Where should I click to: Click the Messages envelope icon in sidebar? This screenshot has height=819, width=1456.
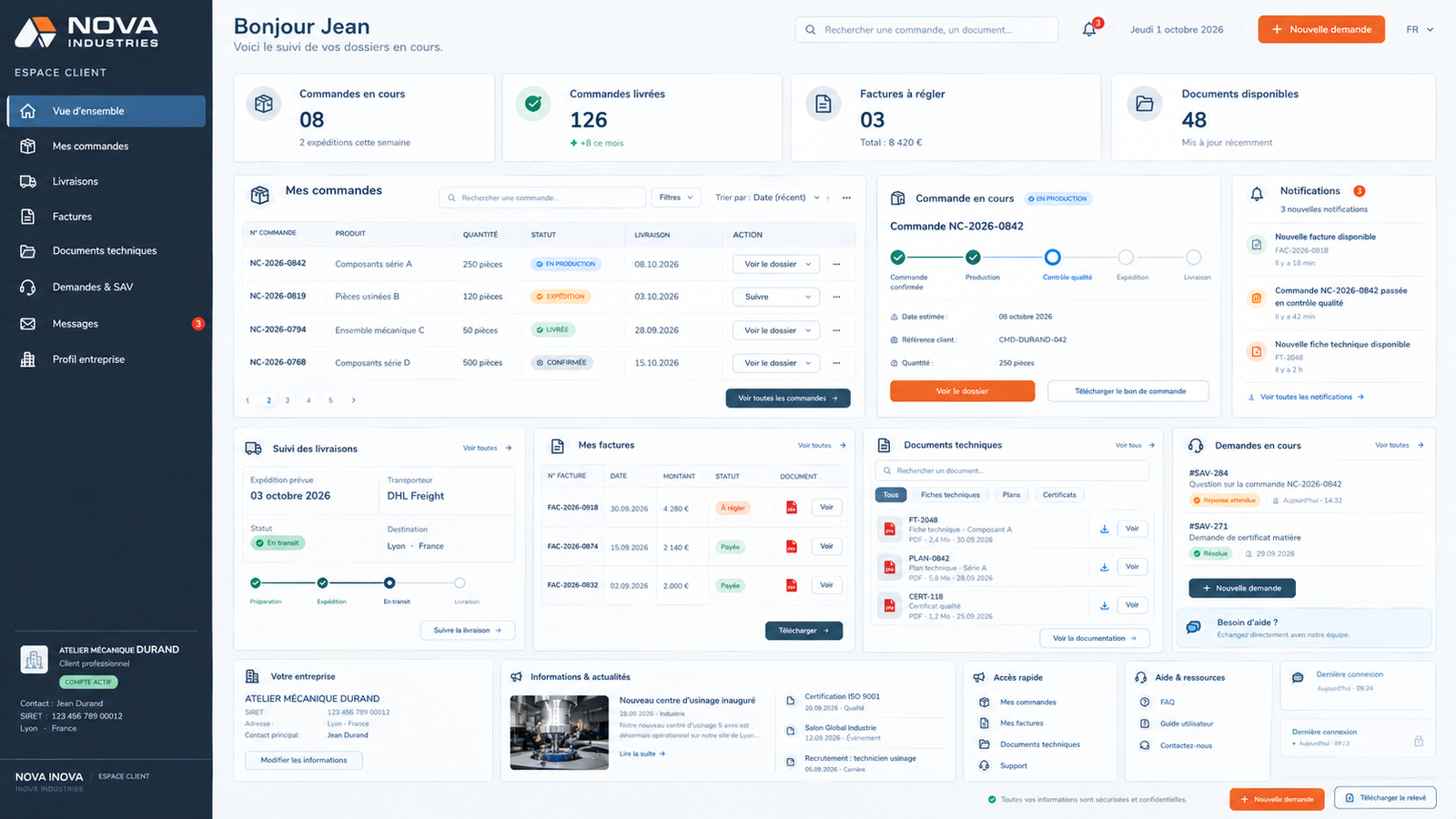28,323
